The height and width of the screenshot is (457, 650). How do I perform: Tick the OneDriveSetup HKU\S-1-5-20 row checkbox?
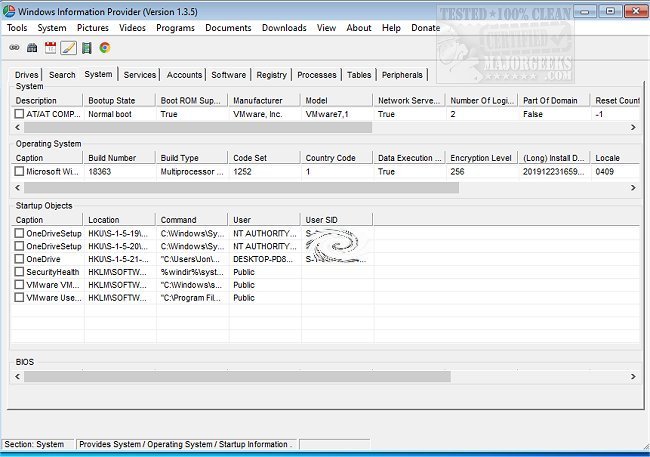[x=19, y=246]
